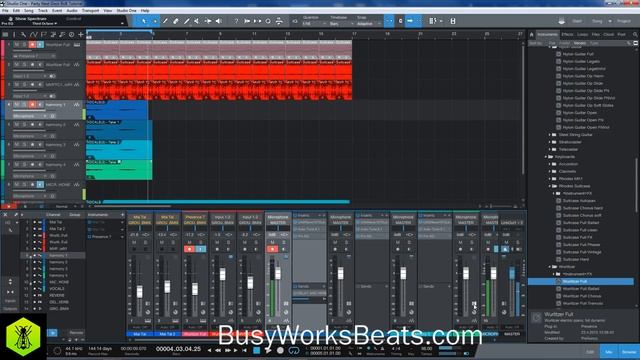Toggle visibility dot for REVERB channel
640x360 pixels.
[x=35, y=295]
